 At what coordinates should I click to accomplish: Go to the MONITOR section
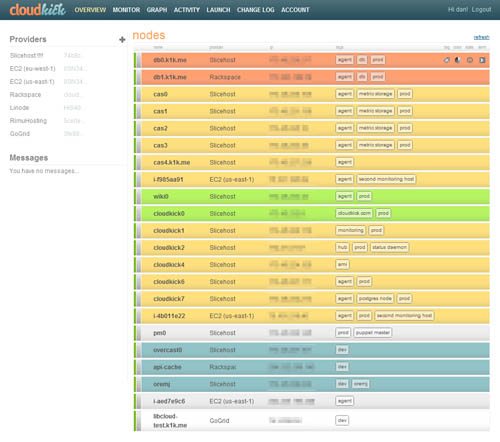(x=126, y=10)
